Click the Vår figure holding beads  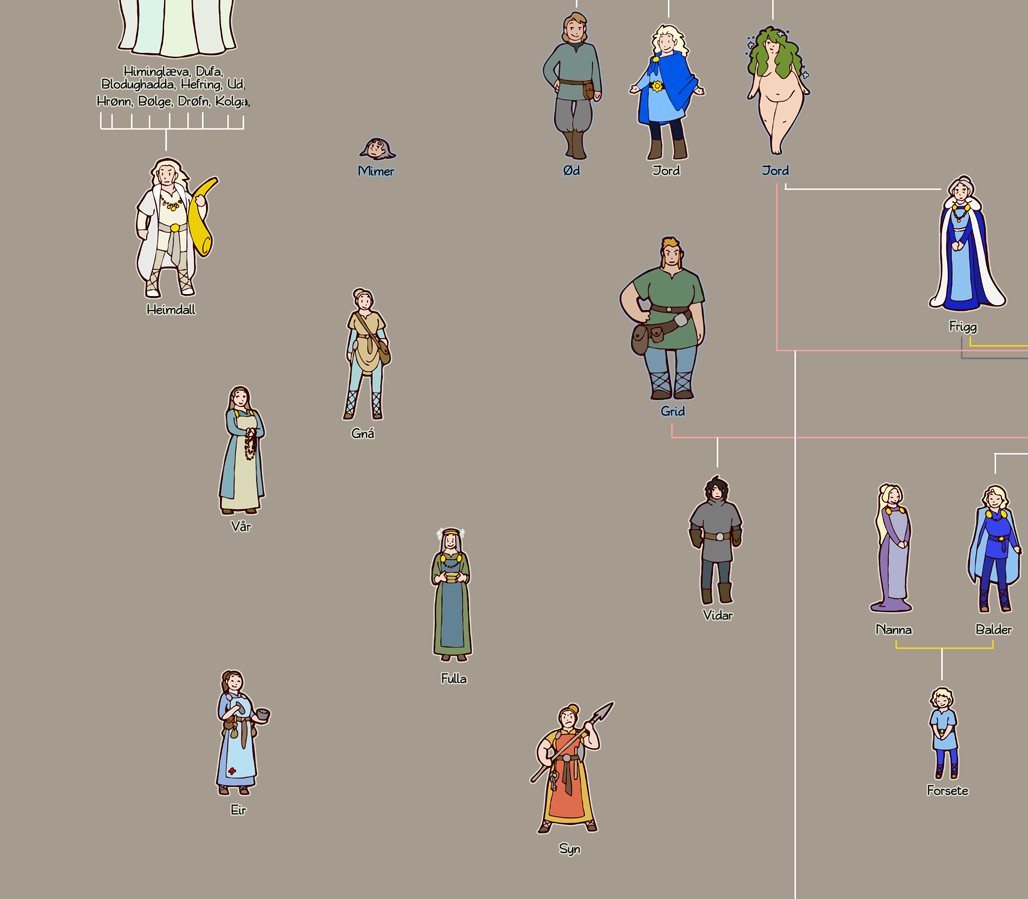click(x=241, y=450)
